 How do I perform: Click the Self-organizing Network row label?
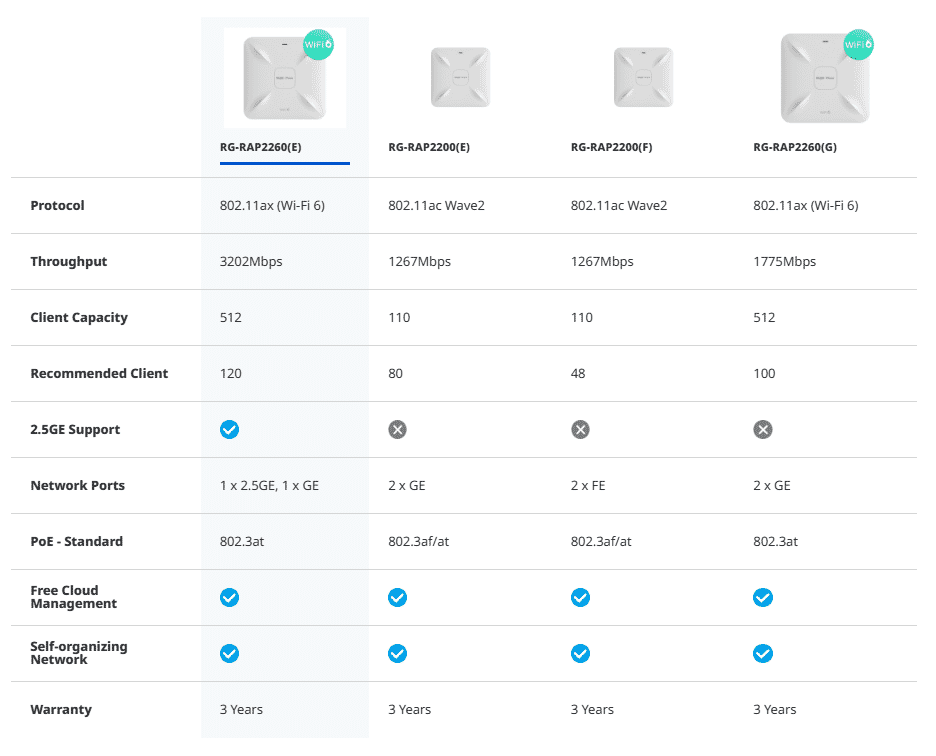click(79, 653)
